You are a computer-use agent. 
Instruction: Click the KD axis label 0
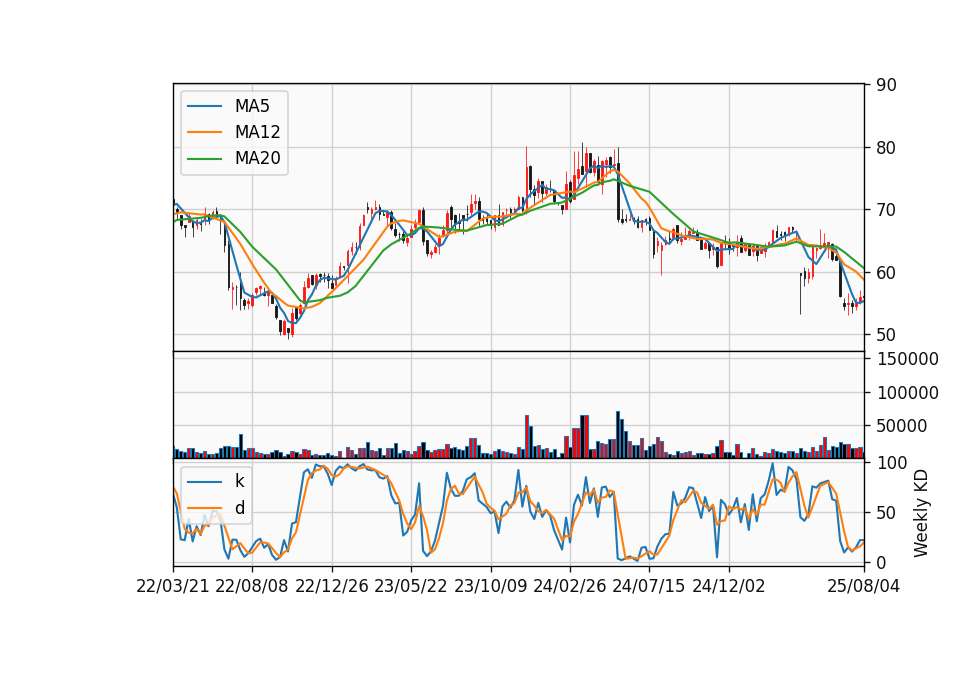point(881,563)
